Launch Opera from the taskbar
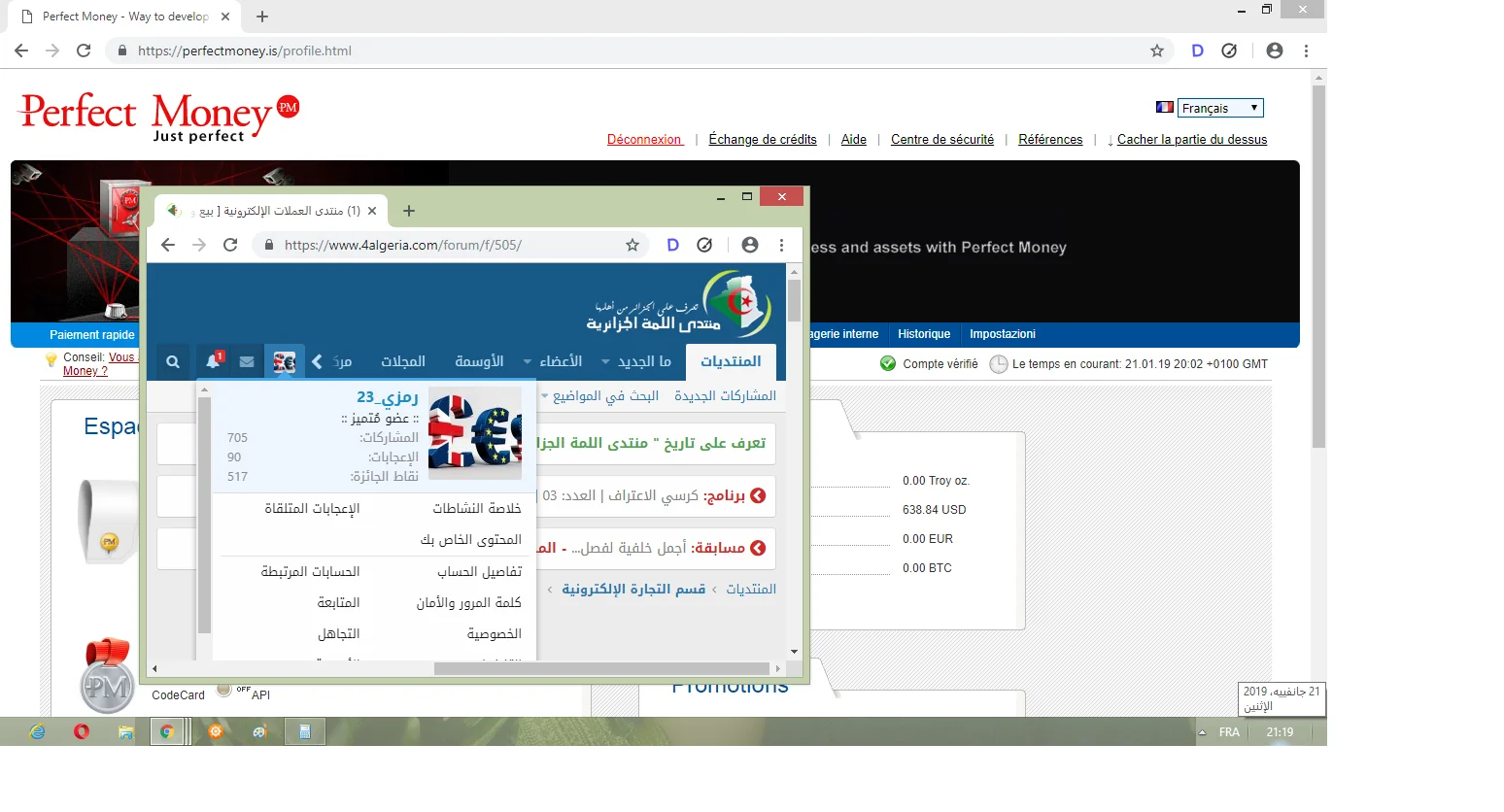1504x812 pixels. (x=82, y=731)
